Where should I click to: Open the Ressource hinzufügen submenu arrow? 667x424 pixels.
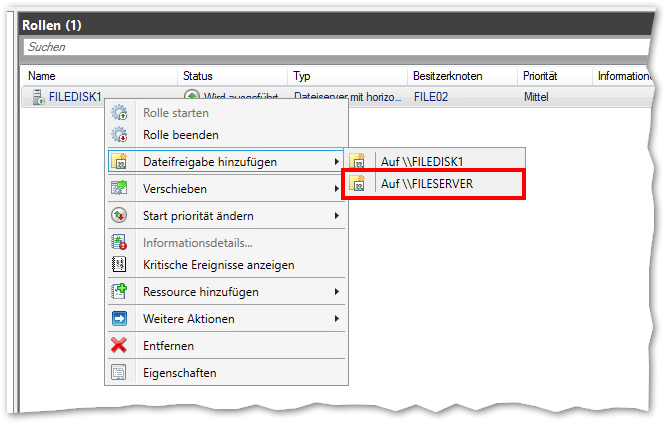pos(336,292)
